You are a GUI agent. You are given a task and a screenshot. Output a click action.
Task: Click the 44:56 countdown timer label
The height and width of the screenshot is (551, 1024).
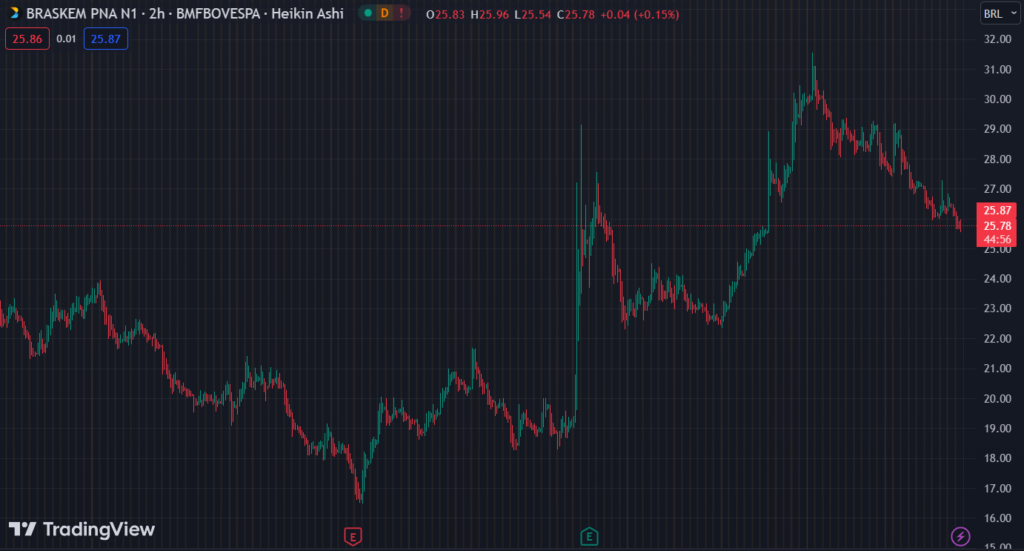997,240
